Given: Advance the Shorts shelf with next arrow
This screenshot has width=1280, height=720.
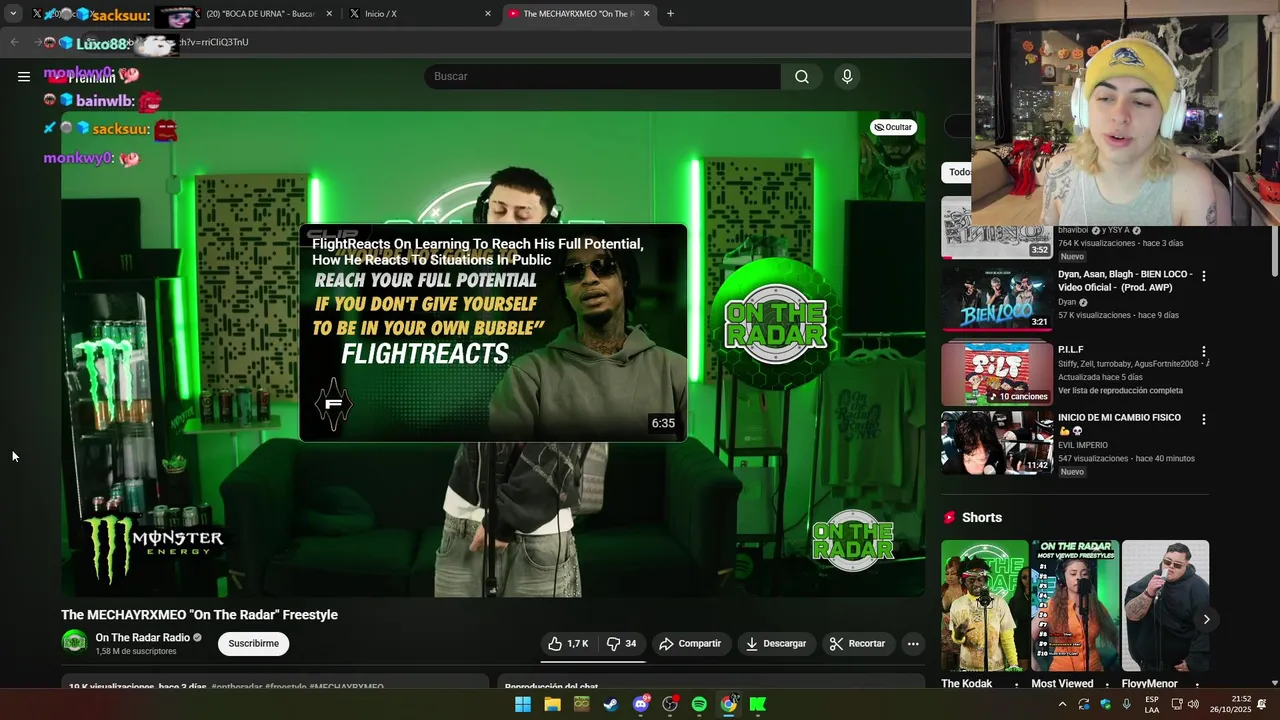Looking at the screenshot, I should [x=1206, y=619].
